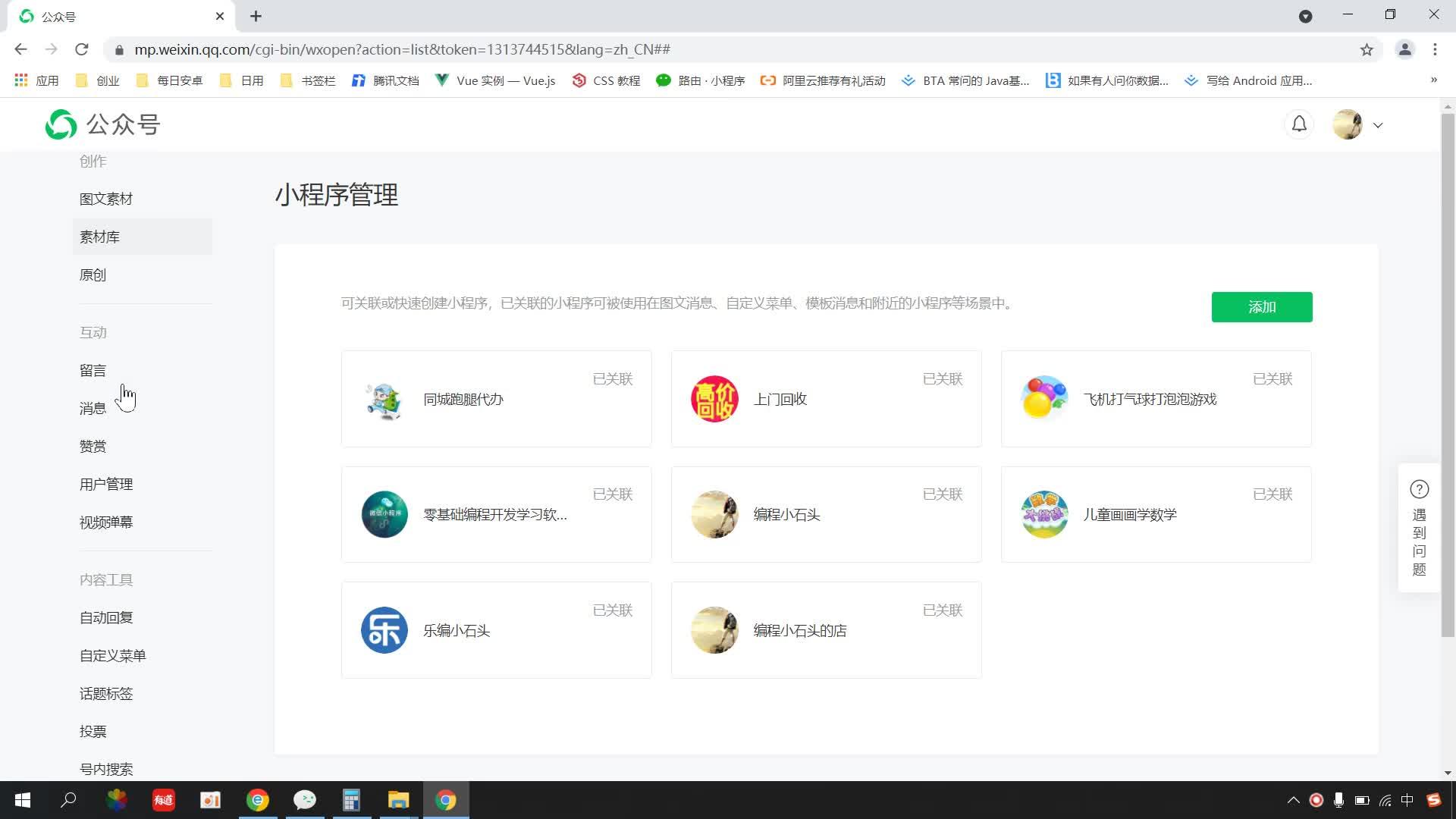Click 已关联 status on 儿童画画学数学 card
This screenshot has height=819, width=1456.
pos(1272,494)
